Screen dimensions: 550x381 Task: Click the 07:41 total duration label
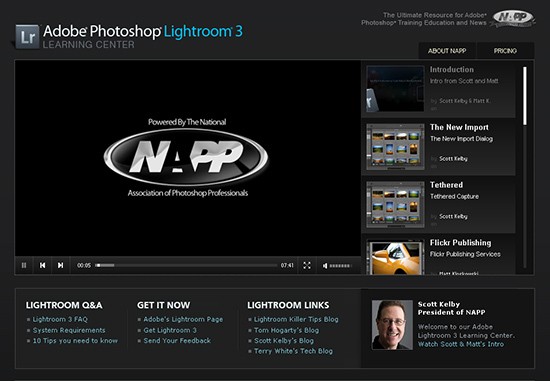[287, 266]
